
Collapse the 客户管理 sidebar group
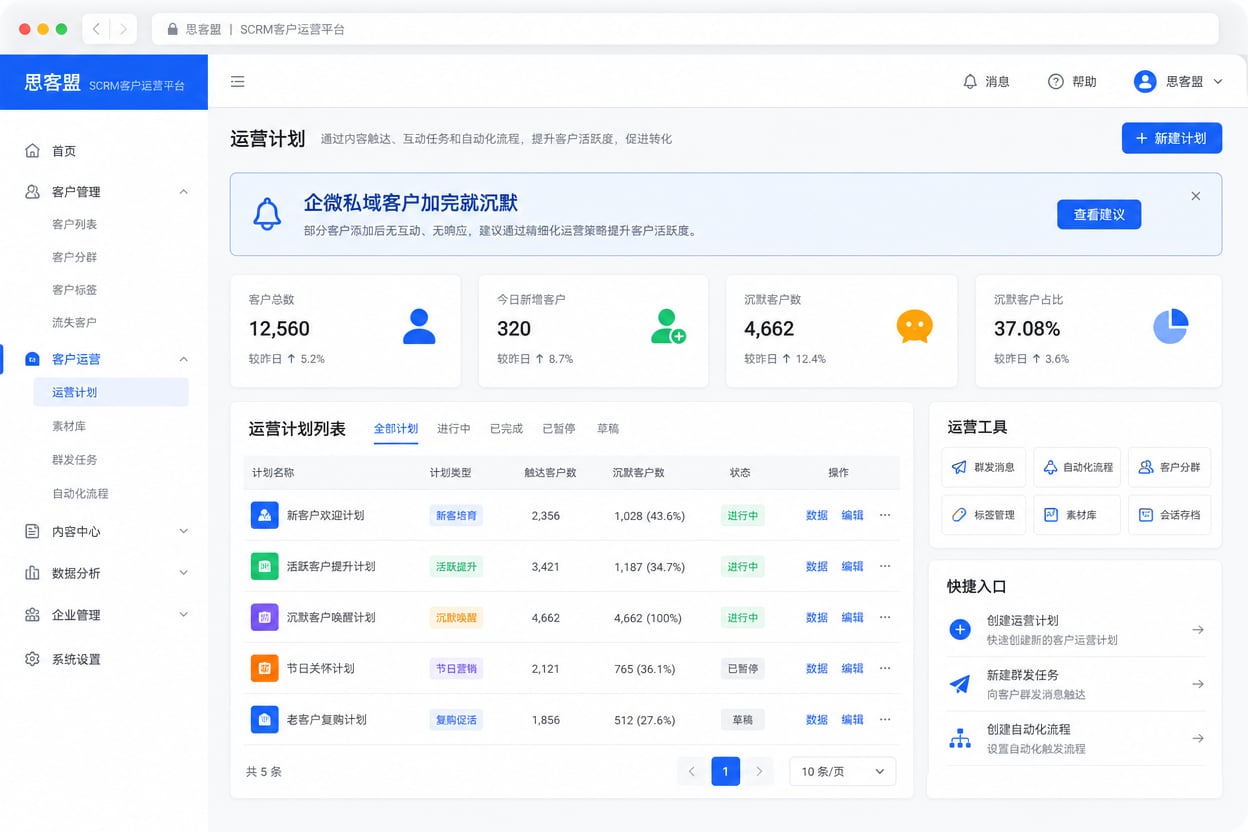point(183,192)
